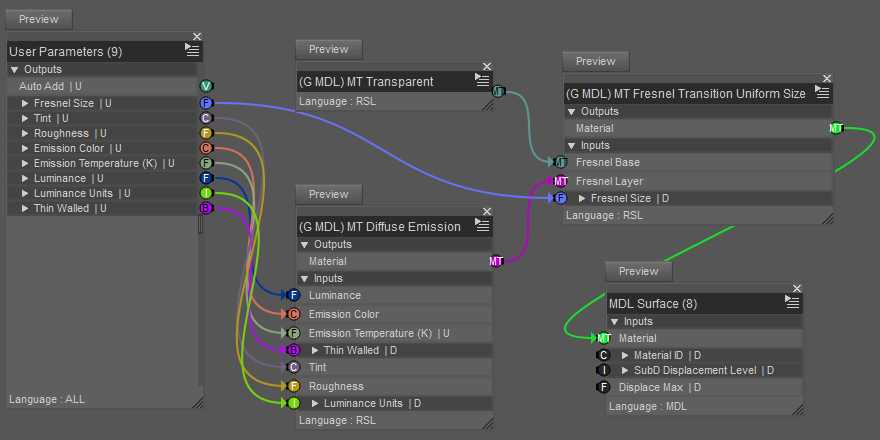The width and height of the screenshot is (880, 440).
Task: Click the Tint C output port on User Parameters
Action: (x=207, y=118)
